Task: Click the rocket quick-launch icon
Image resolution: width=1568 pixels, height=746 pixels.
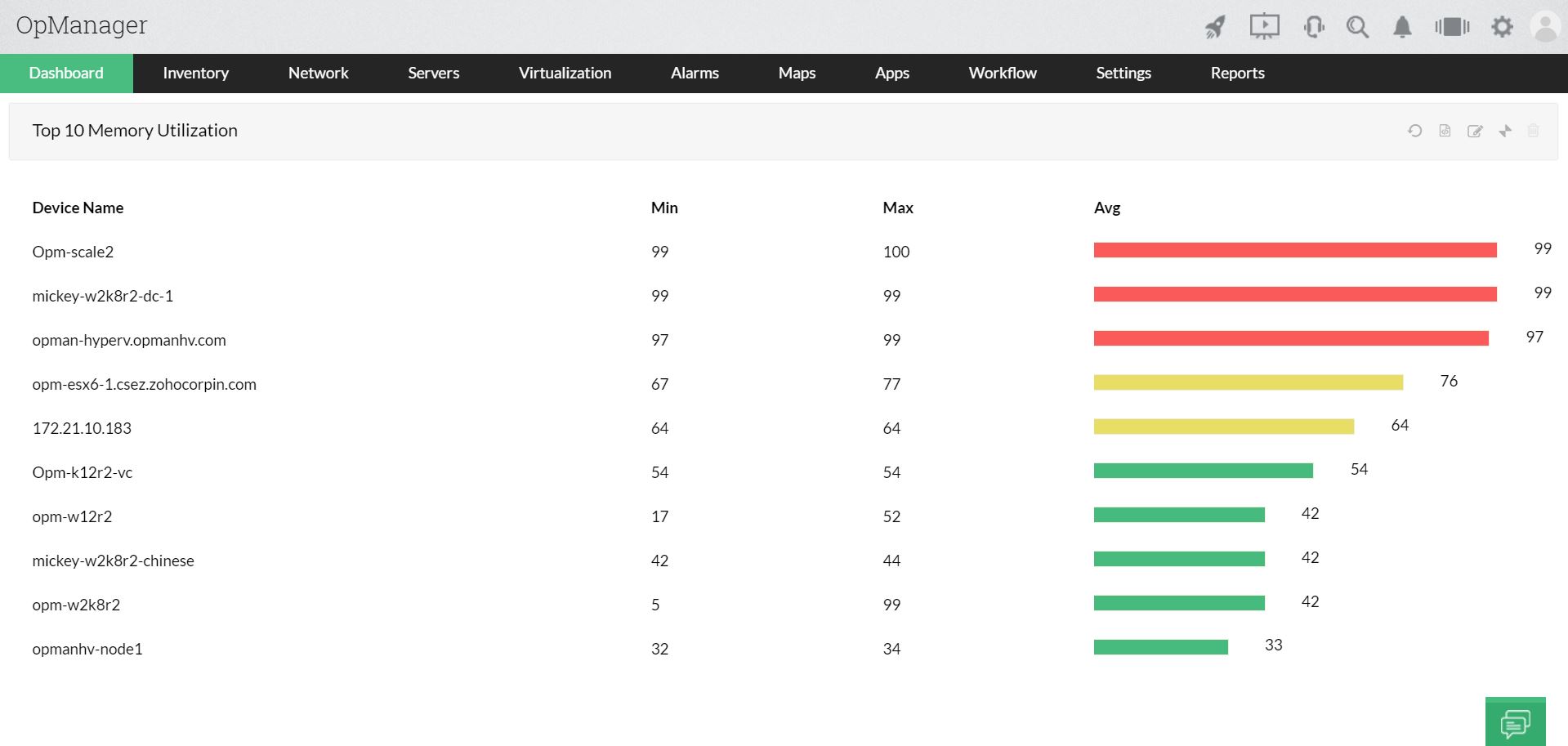Action: [1215, 27]
